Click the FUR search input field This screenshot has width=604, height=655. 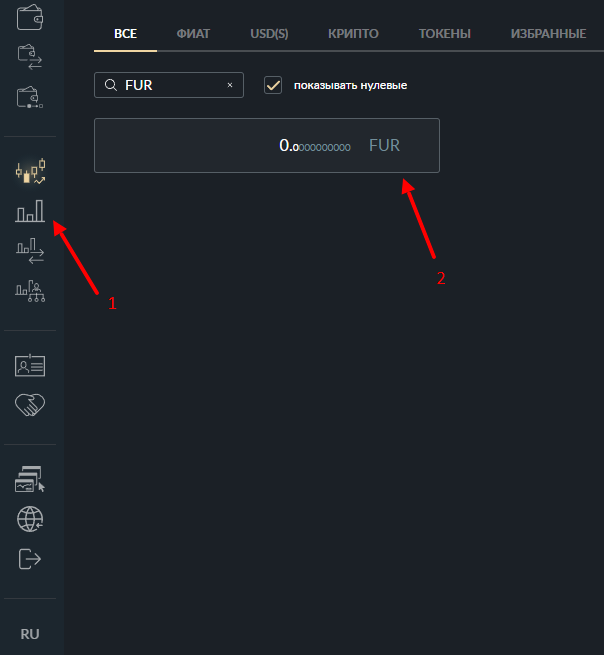[x=169, y=85]
